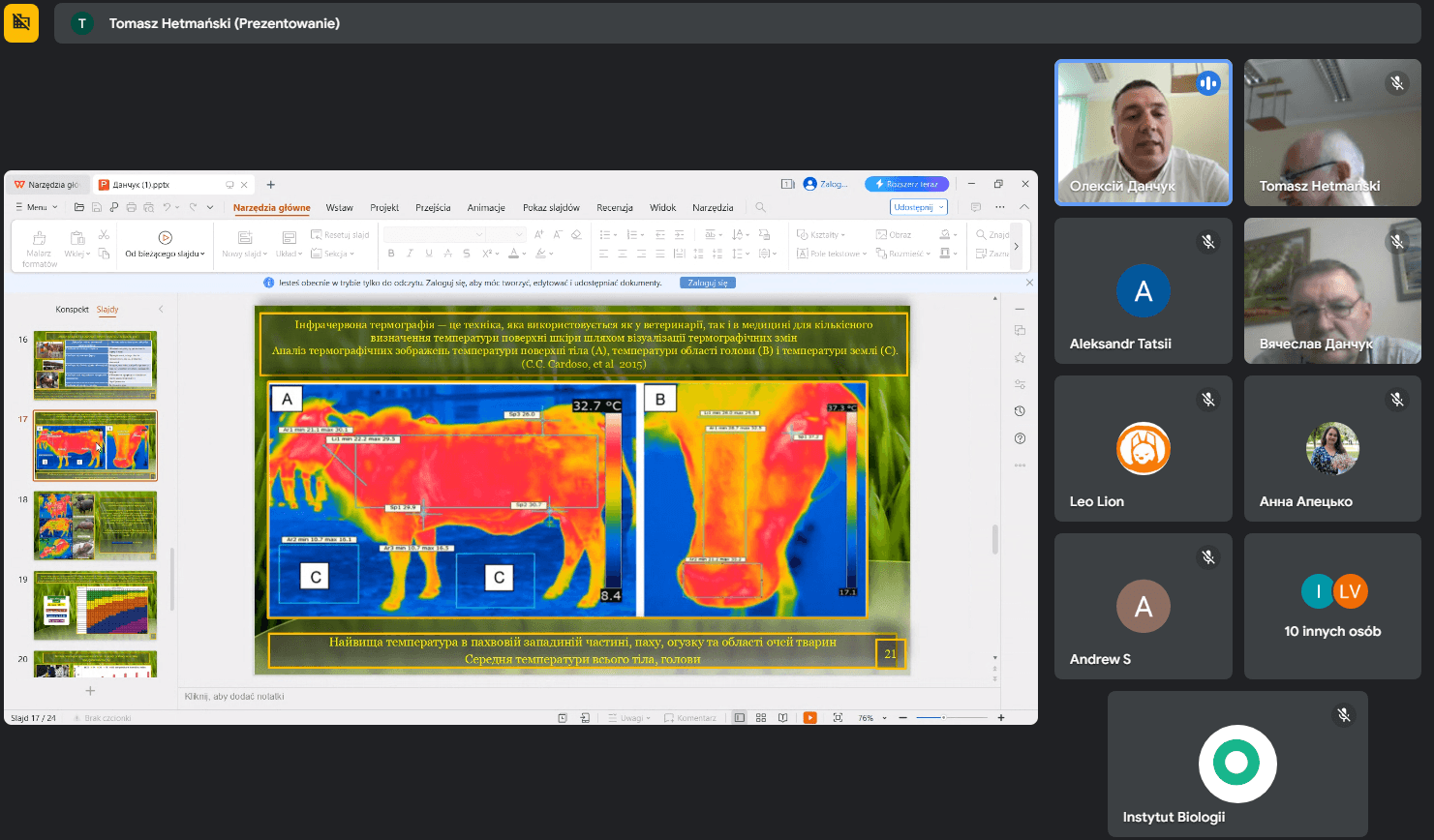Expand the Nowy slajd dropdown
This screenshot has width=1434, height=840.
tap(244, 254)
